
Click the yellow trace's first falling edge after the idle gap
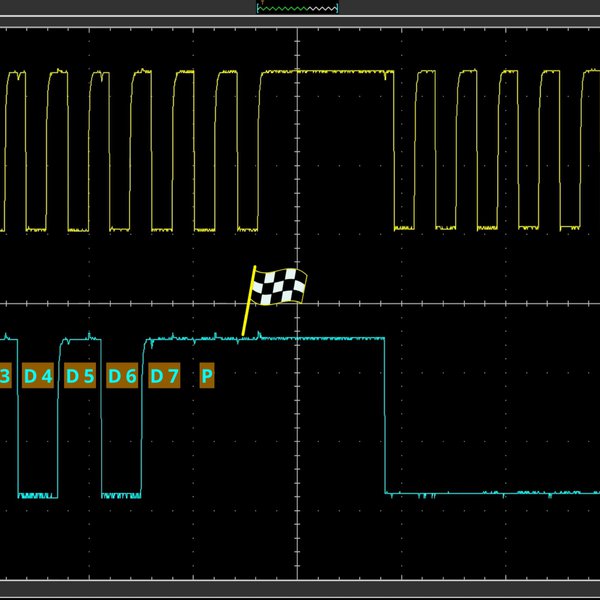coord(395,150)
